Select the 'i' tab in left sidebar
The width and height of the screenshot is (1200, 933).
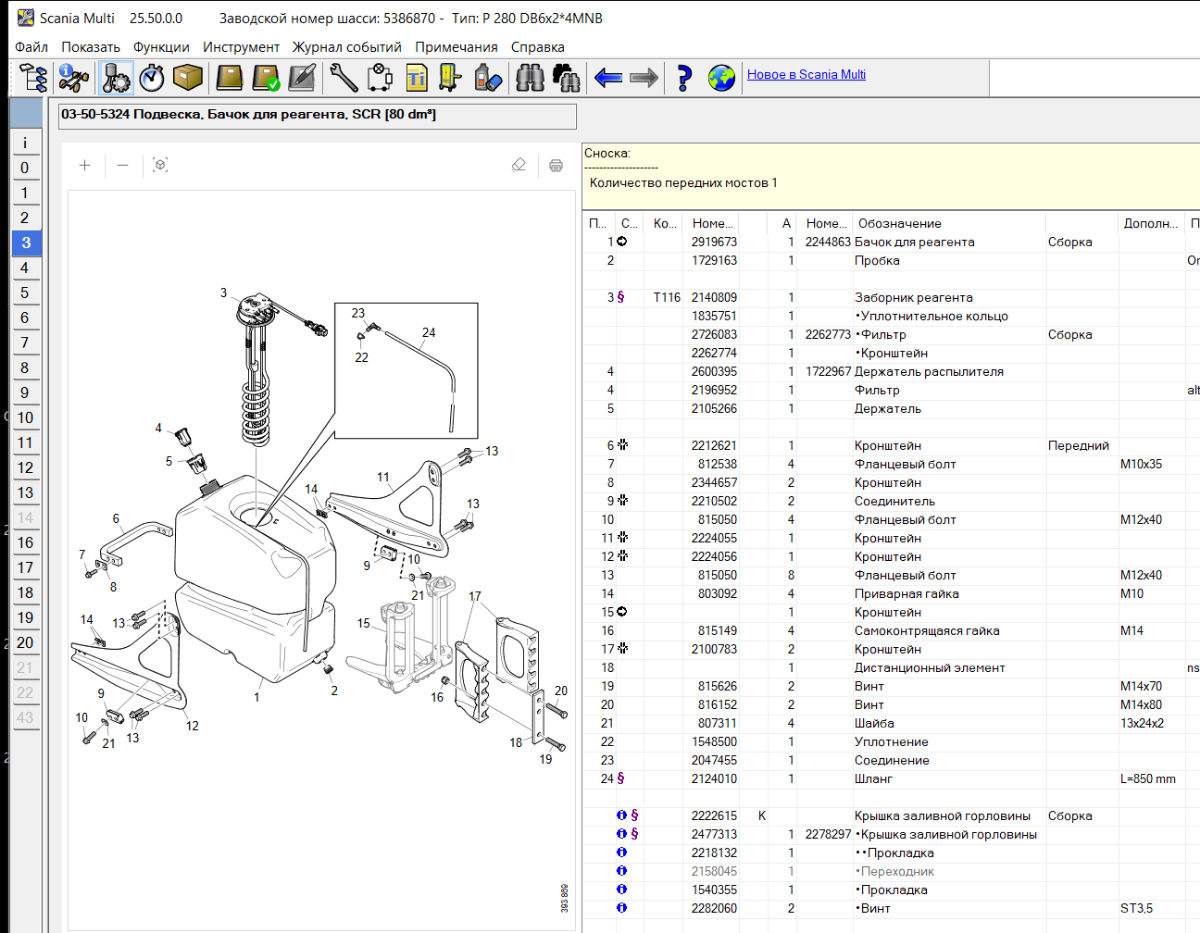coord(25,143)
